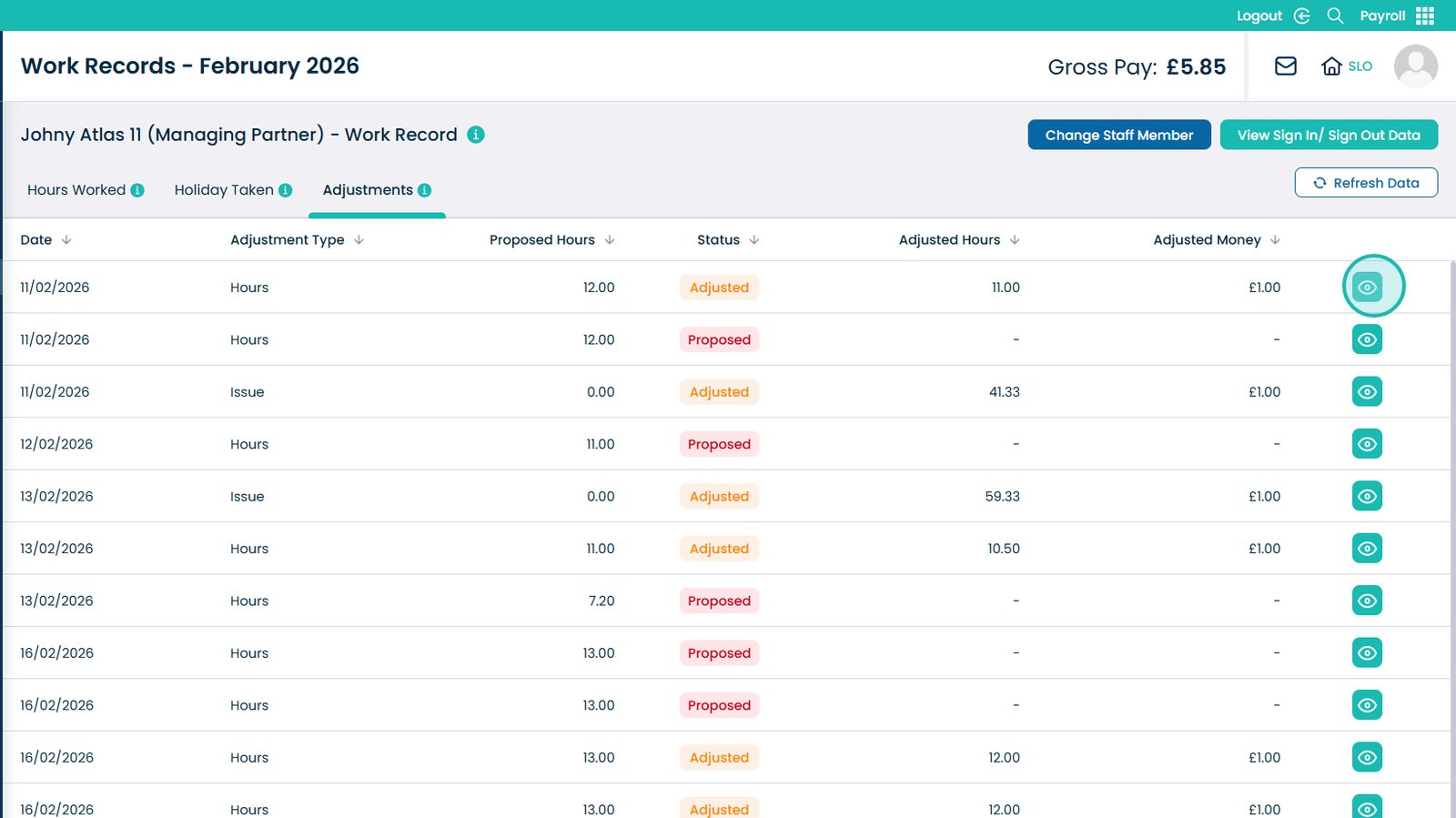Image resolution: width=1456 pixels, height=818 pixels.
Task: Switch to the Holiday Taken tab
Action: coord(224,190)
